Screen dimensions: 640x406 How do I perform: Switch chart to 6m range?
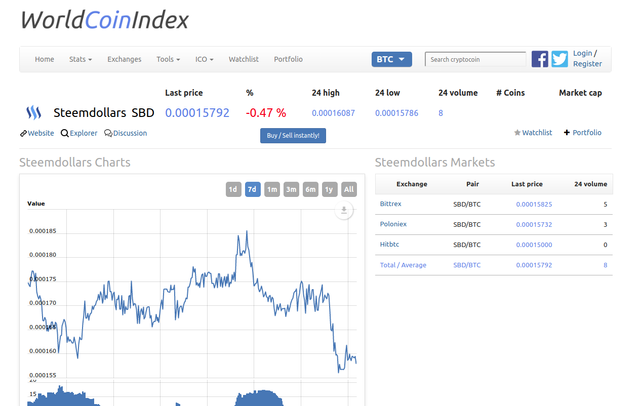point(310,189)
